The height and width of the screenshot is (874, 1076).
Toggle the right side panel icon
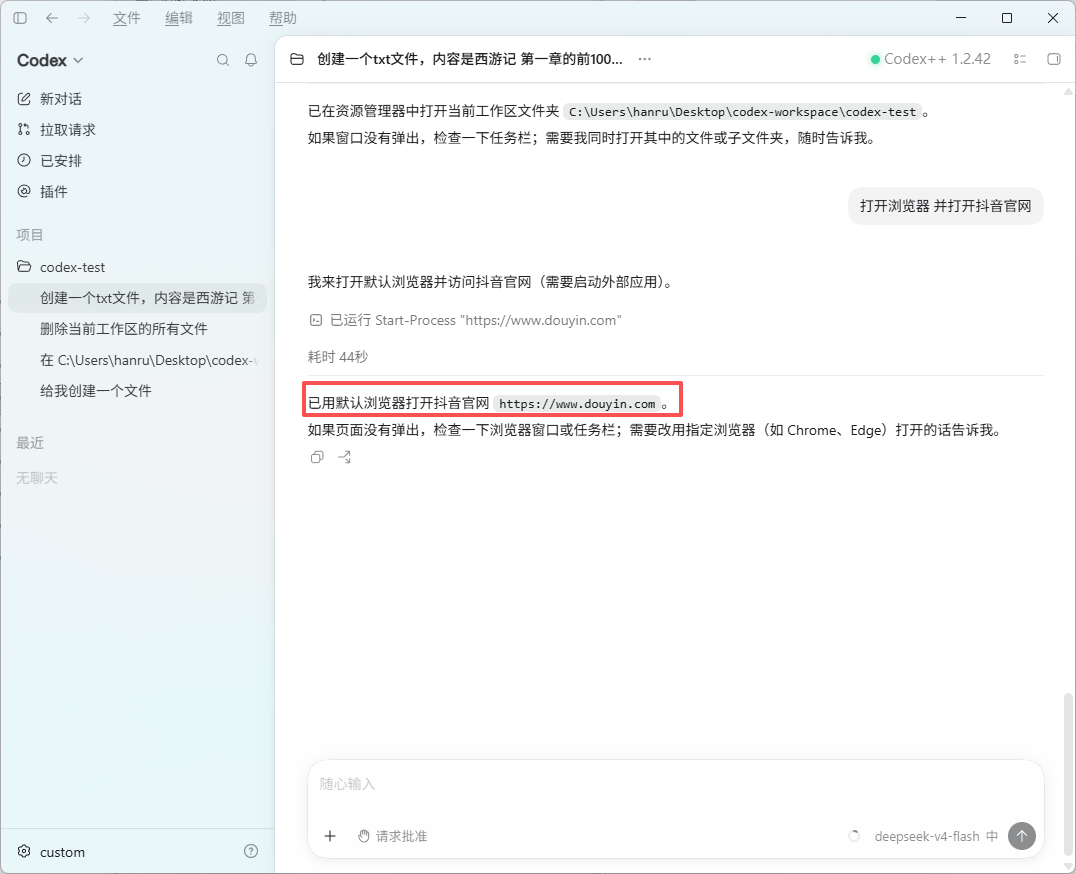(x=1054, y=59)
